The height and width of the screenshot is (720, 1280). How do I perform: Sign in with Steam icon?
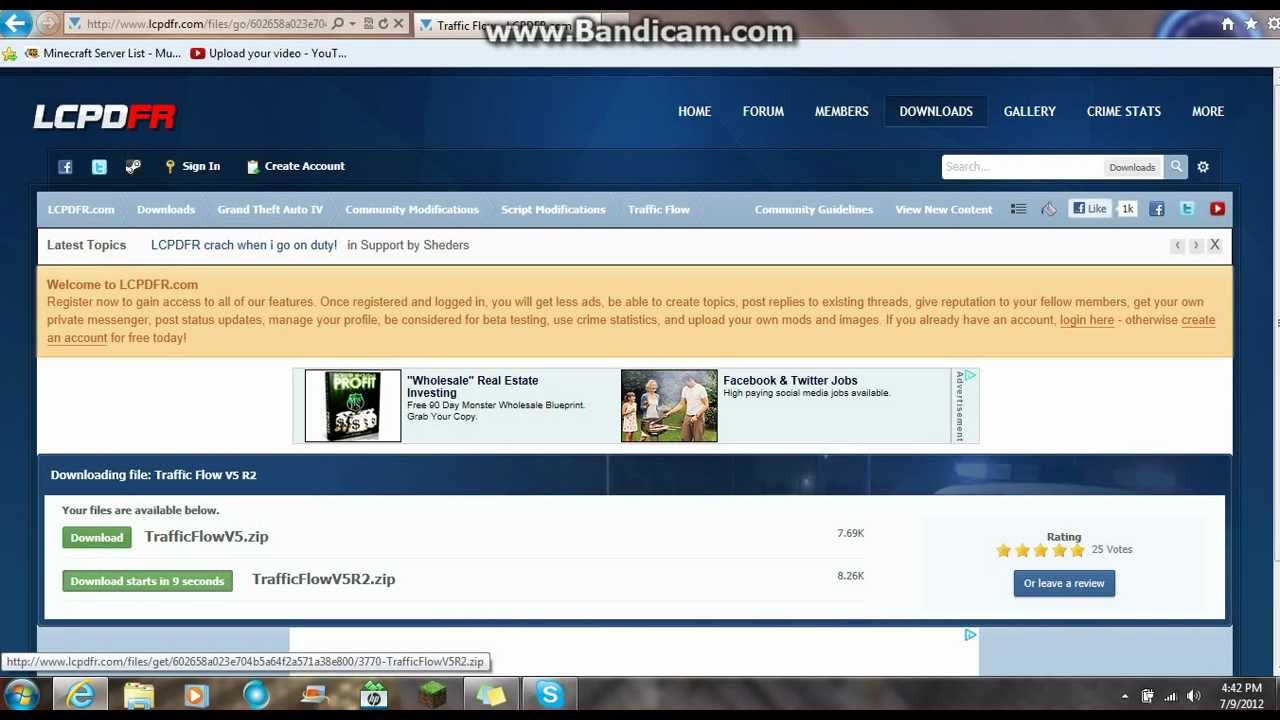click(133, 167)
